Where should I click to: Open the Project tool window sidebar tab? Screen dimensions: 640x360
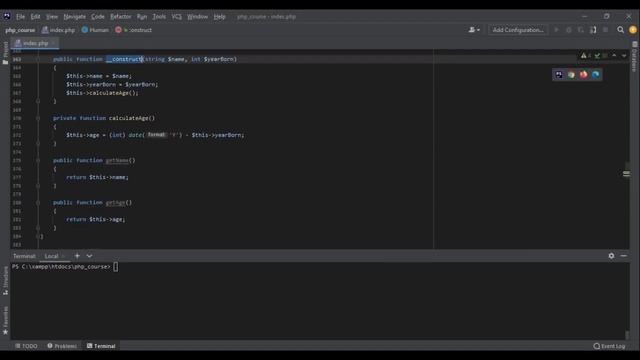click(5, 53)
